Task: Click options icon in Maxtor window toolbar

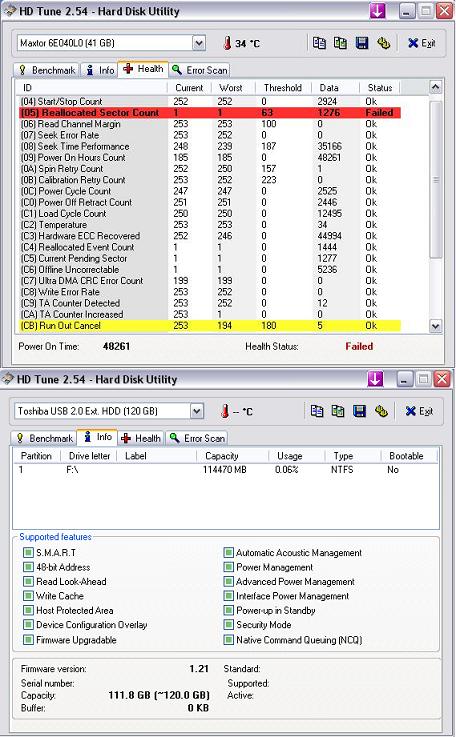Action: coord(384,43)
